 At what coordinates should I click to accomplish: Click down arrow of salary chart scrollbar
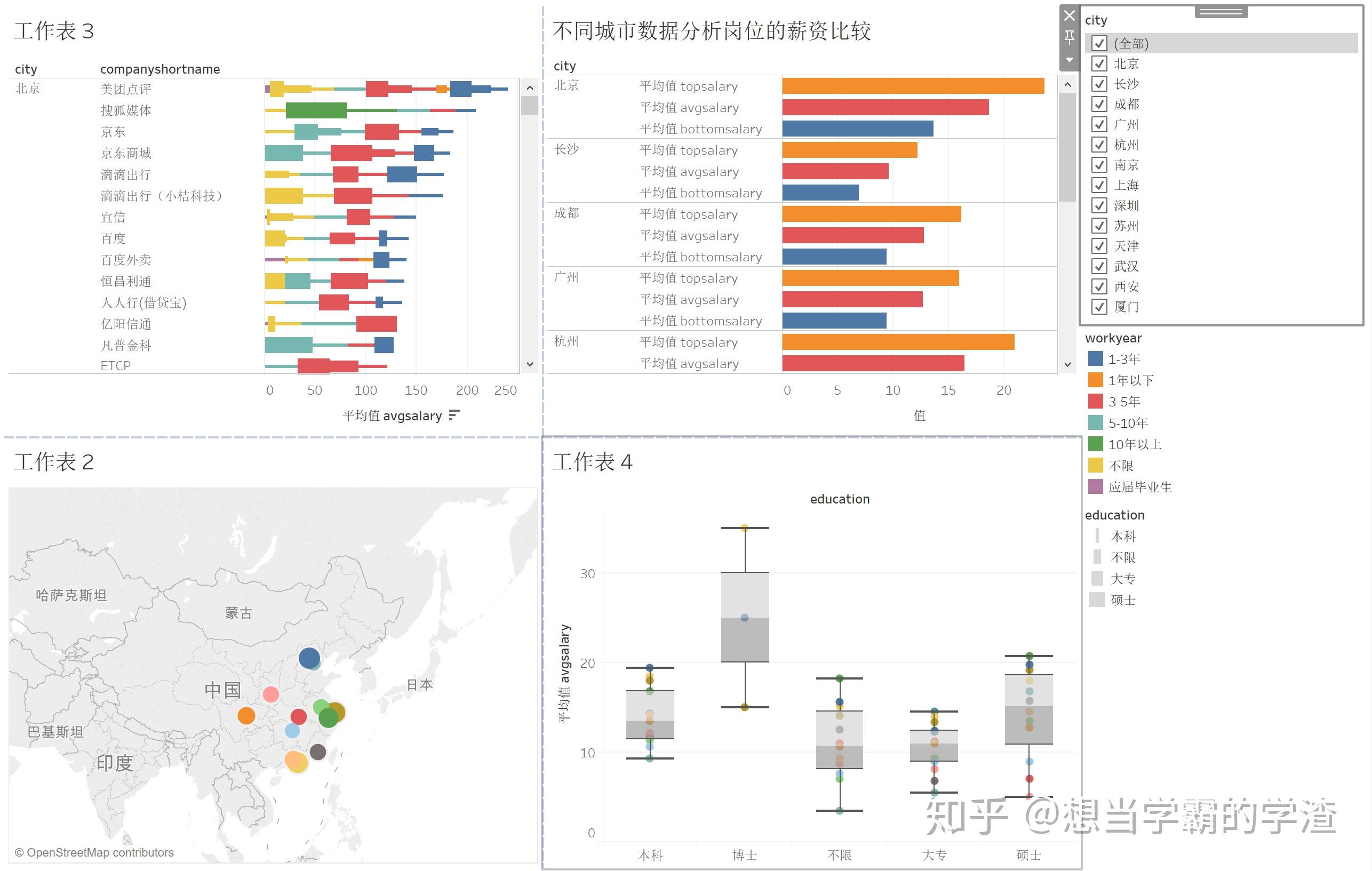1067,365
